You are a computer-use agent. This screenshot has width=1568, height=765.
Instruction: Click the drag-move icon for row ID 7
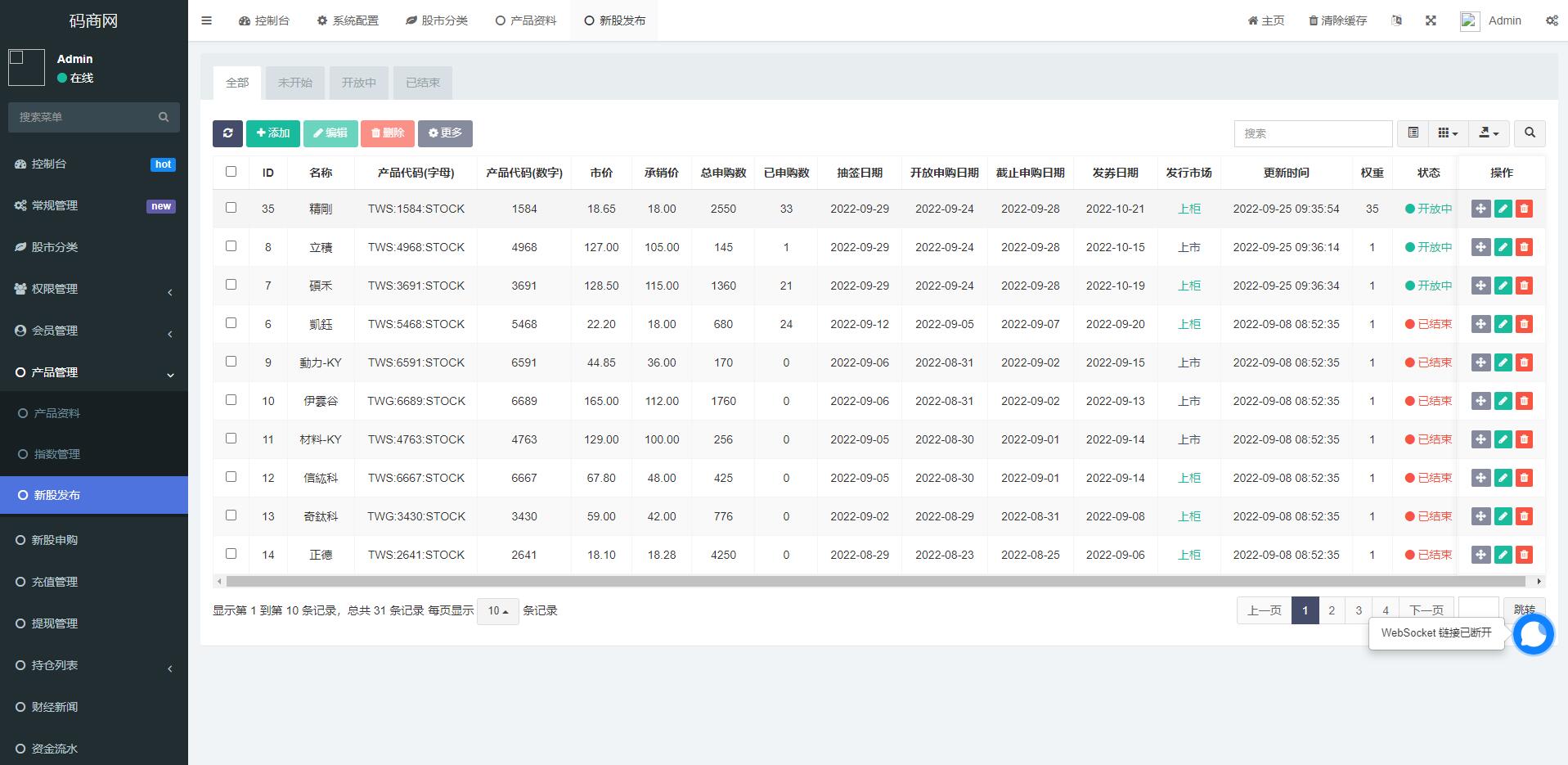(x=1480, y=286)
